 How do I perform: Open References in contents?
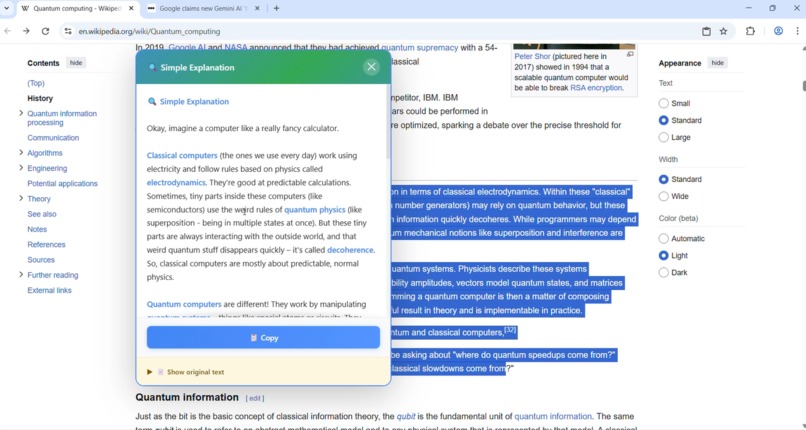[x=46, y=245]
